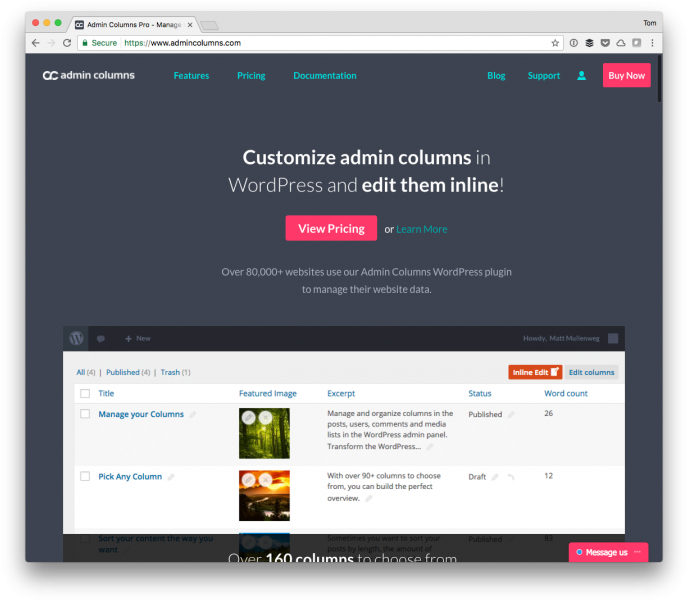This screenshot has width=687, height=600.
Task: Click the circled info extension icon
Action: 574,43
